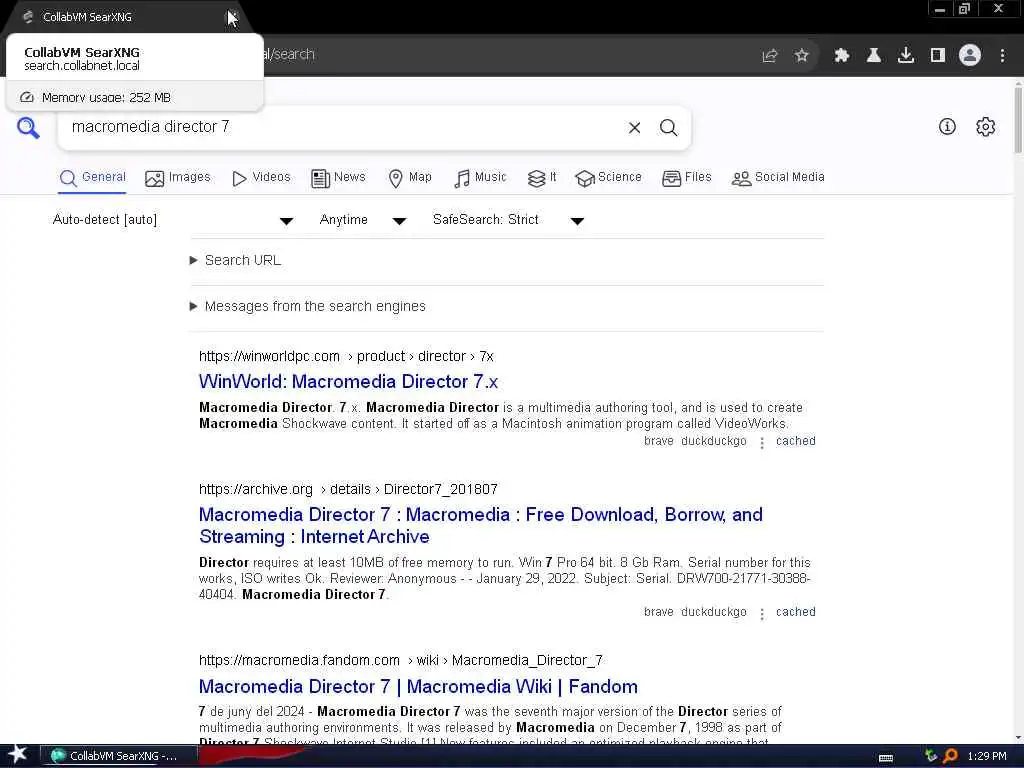
Task: Open options dots for the WinWorld result
Action: coord(761,442)
